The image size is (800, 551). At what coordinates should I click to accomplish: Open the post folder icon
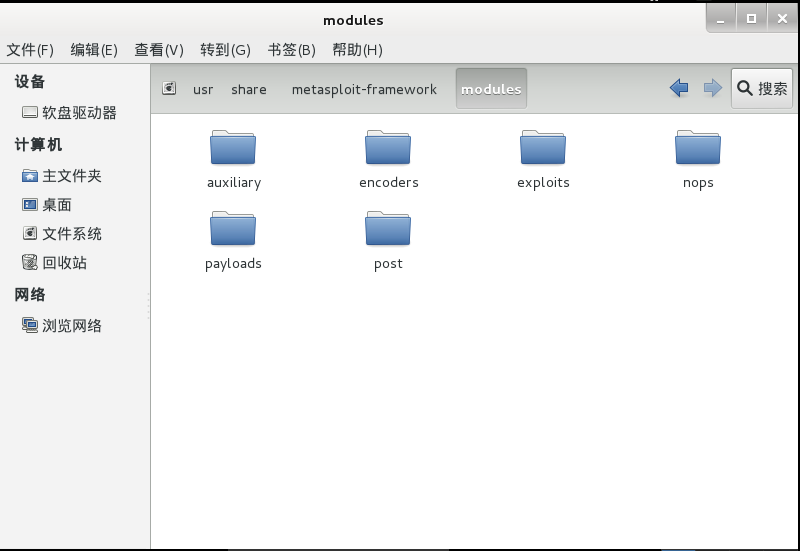[x=388, y=228]
